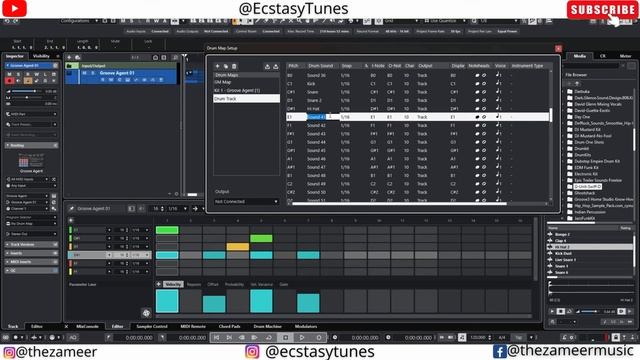The height and width of the screenshot is (360, 640).
Task: Toggle Read automation in the Inspector
Action: tap(27, 74)
